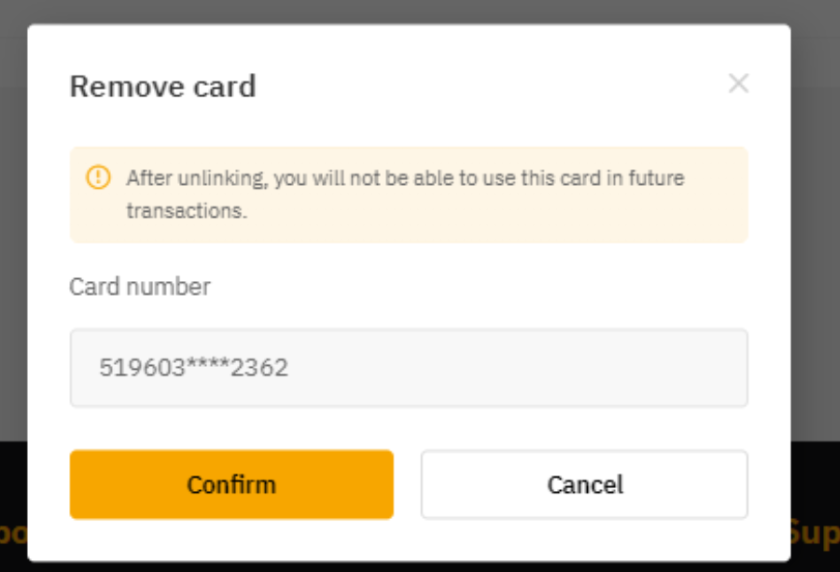Screen dimensions: 840x572
Task: Click the orange warning exclamation icon
Action: [x=98, y=177]
